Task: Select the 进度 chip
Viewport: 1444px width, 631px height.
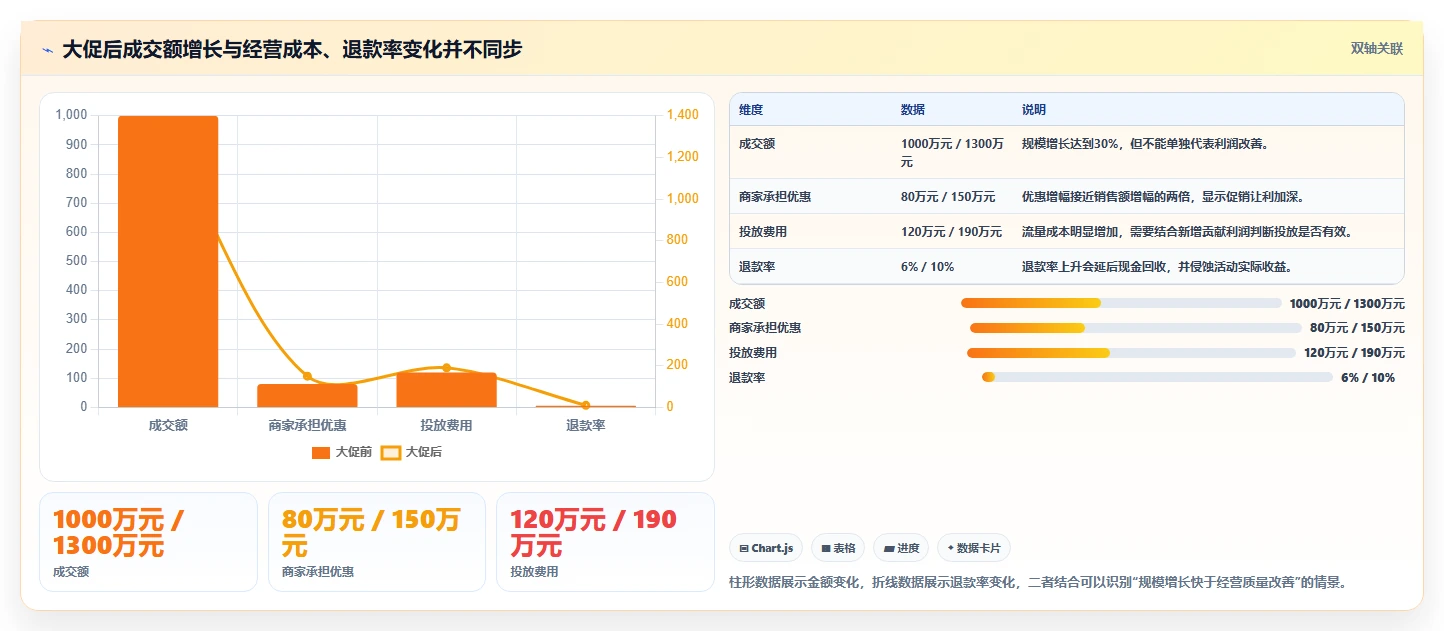Action: click(x=901, y=548)
